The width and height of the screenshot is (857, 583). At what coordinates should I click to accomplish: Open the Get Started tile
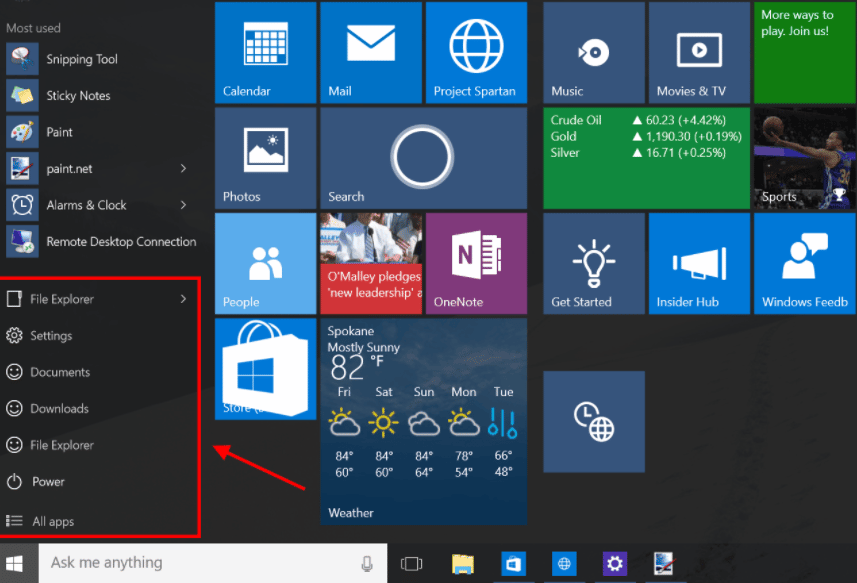(x=594, y=263)
